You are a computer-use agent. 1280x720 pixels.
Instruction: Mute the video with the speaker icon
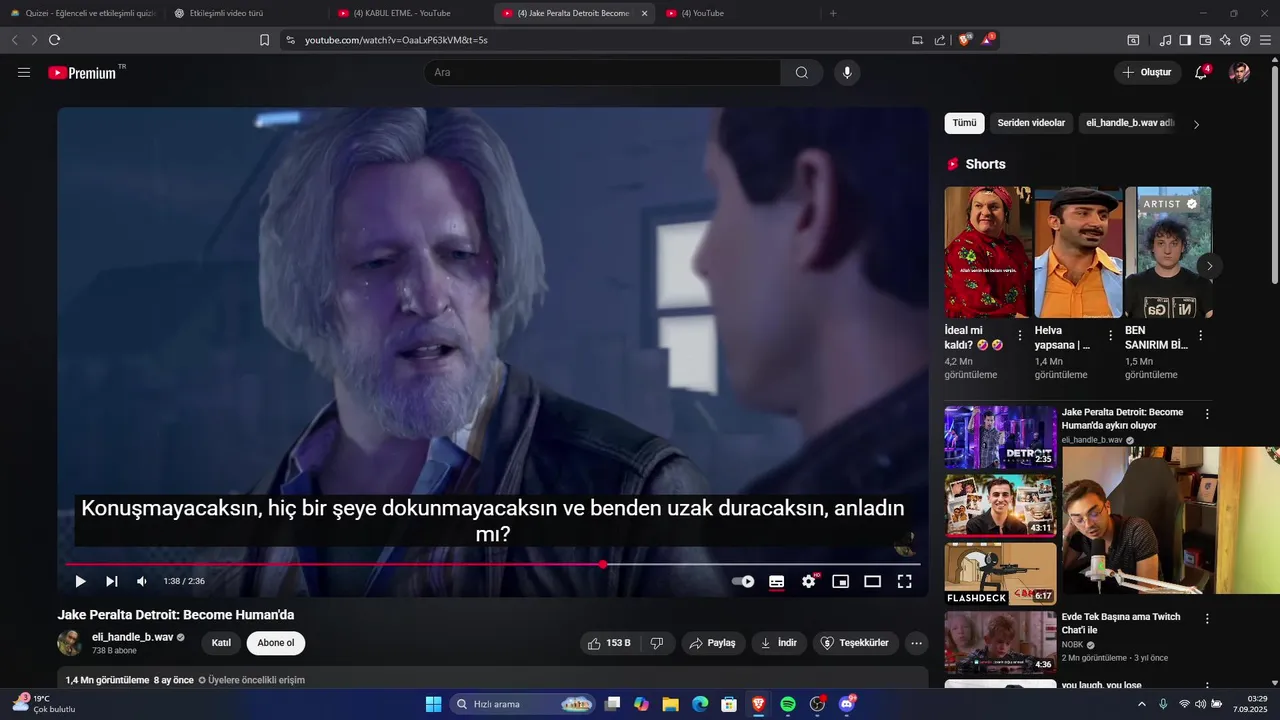point(142,581)
